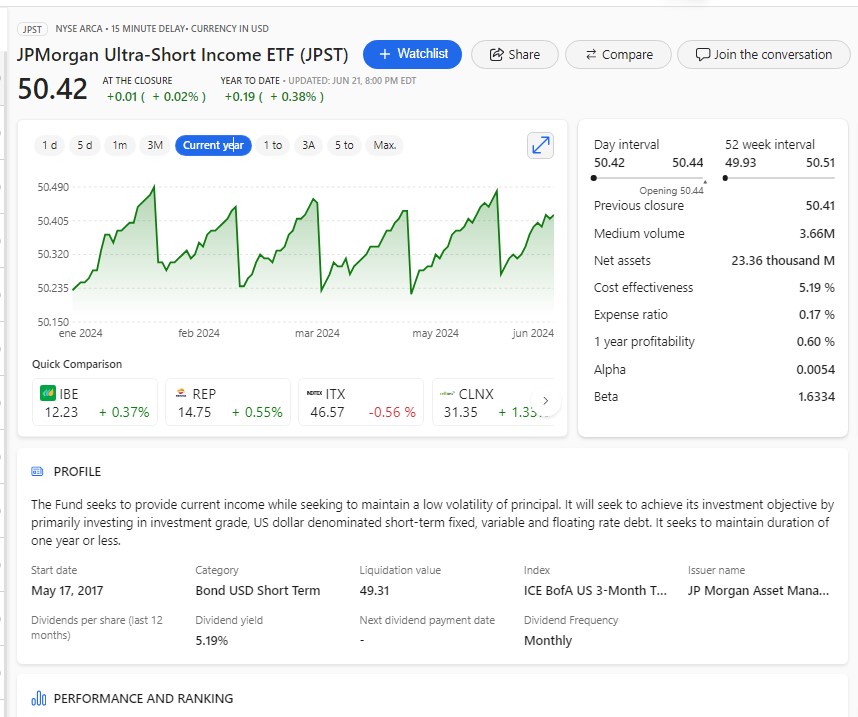Click the CLNX company logo icon

[447, 393]
